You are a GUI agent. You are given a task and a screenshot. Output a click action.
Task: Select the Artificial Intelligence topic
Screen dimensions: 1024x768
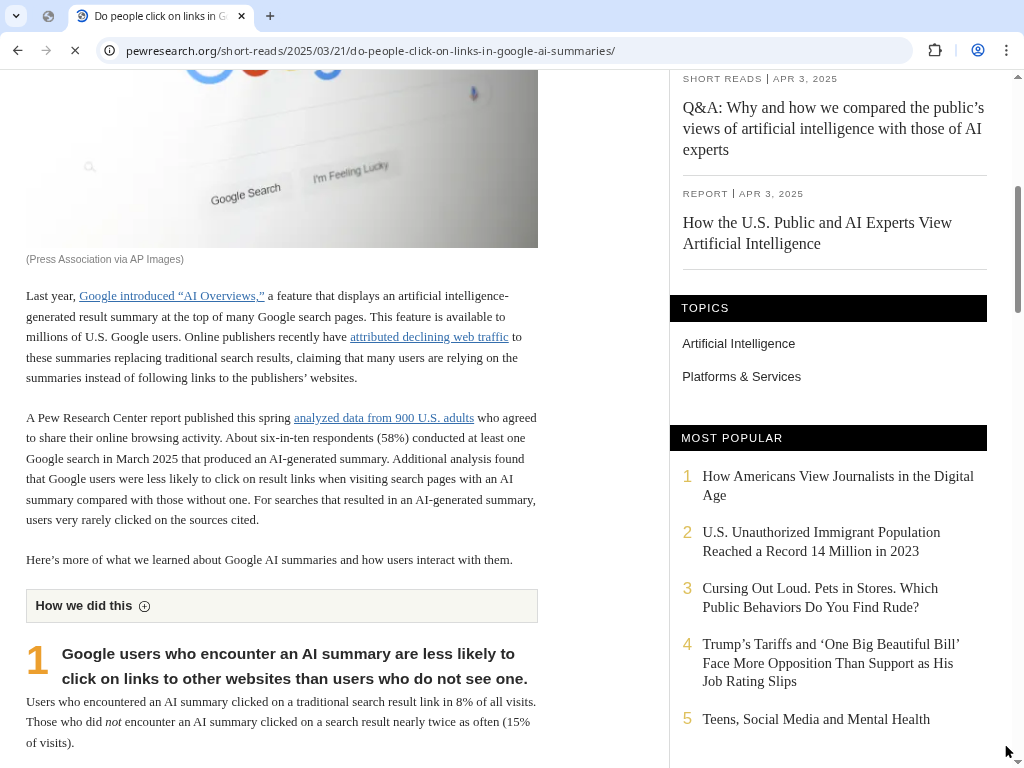(739, 344)
